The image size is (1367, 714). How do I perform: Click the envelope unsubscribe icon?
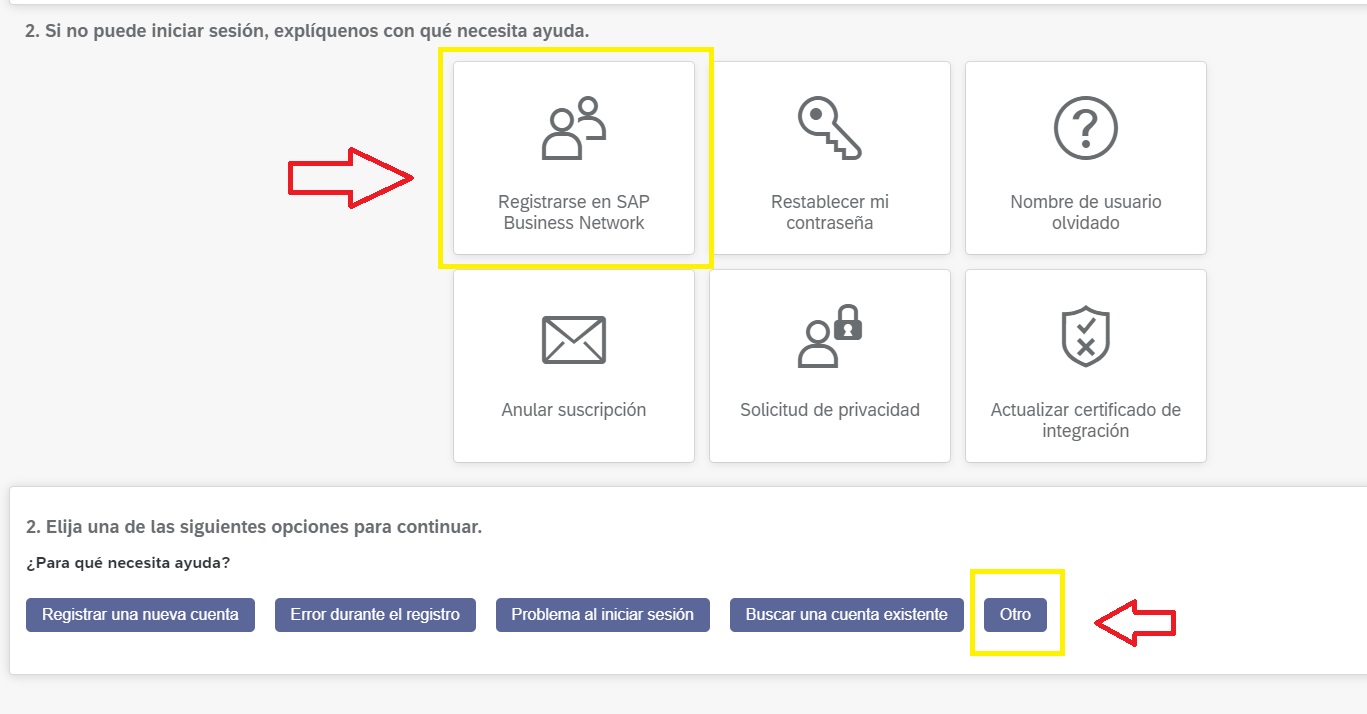tap(574, 339)
